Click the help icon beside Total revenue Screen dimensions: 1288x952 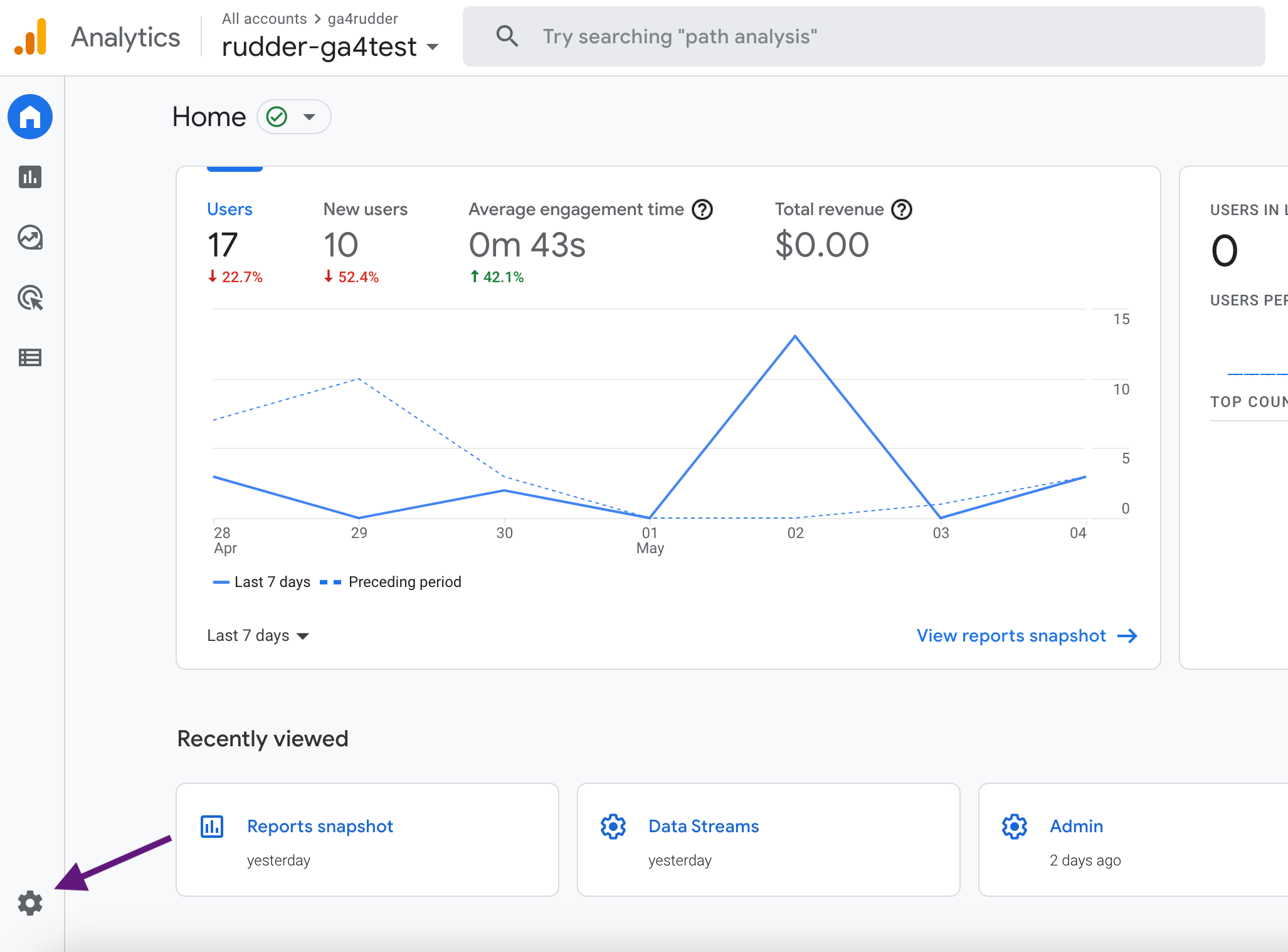point(902,209)
